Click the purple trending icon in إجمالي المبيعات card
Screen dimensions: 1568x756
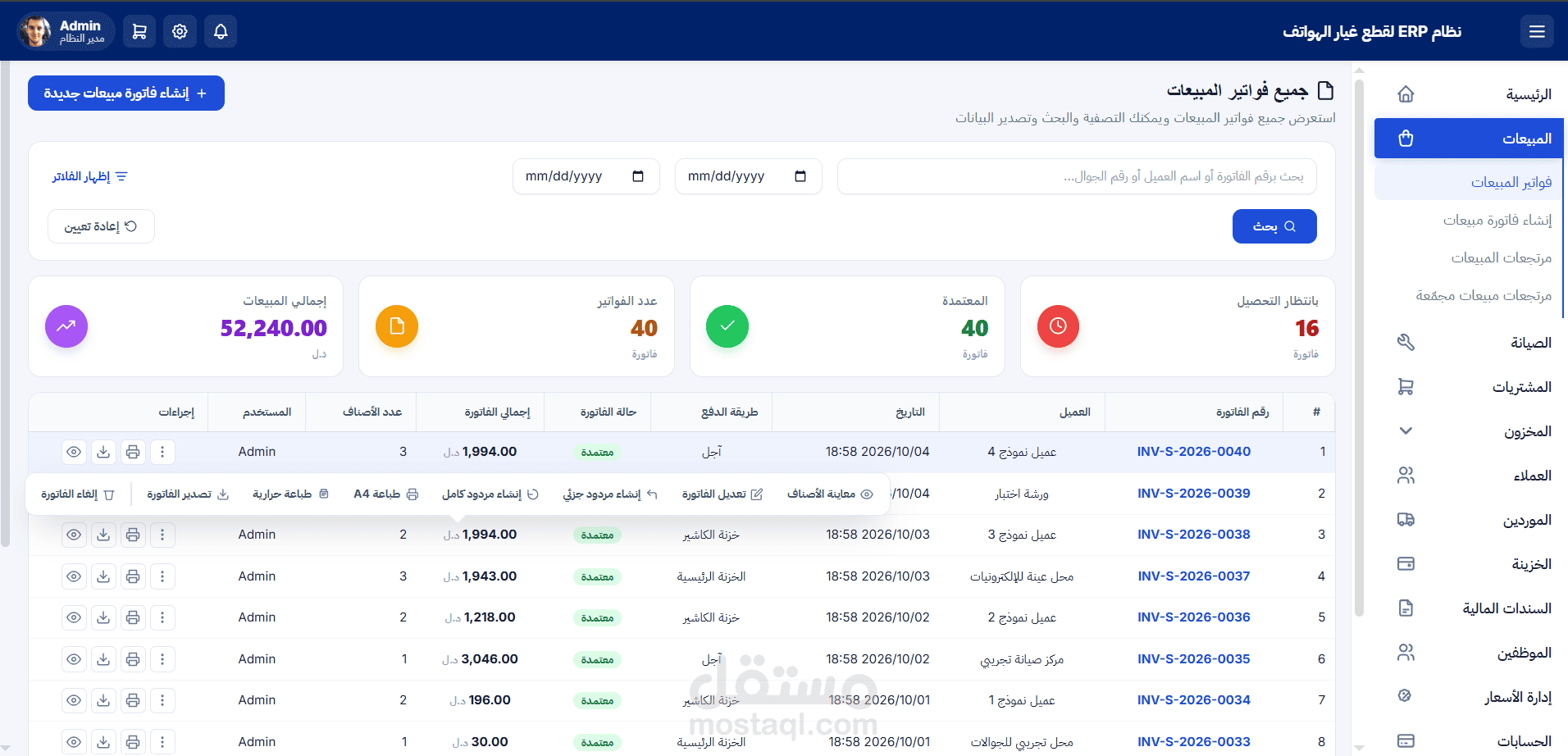point(66,326)
